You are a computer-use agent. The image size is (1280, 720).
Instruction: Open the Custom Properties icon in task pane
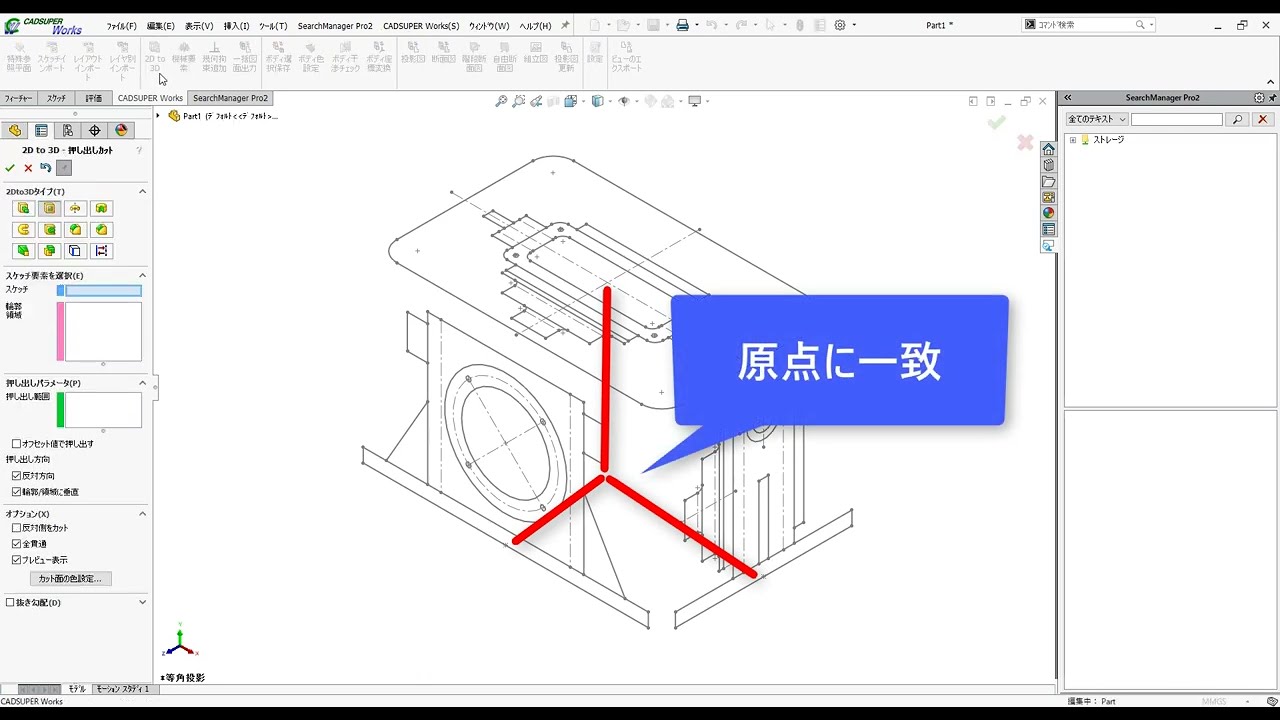(1048, 229)
